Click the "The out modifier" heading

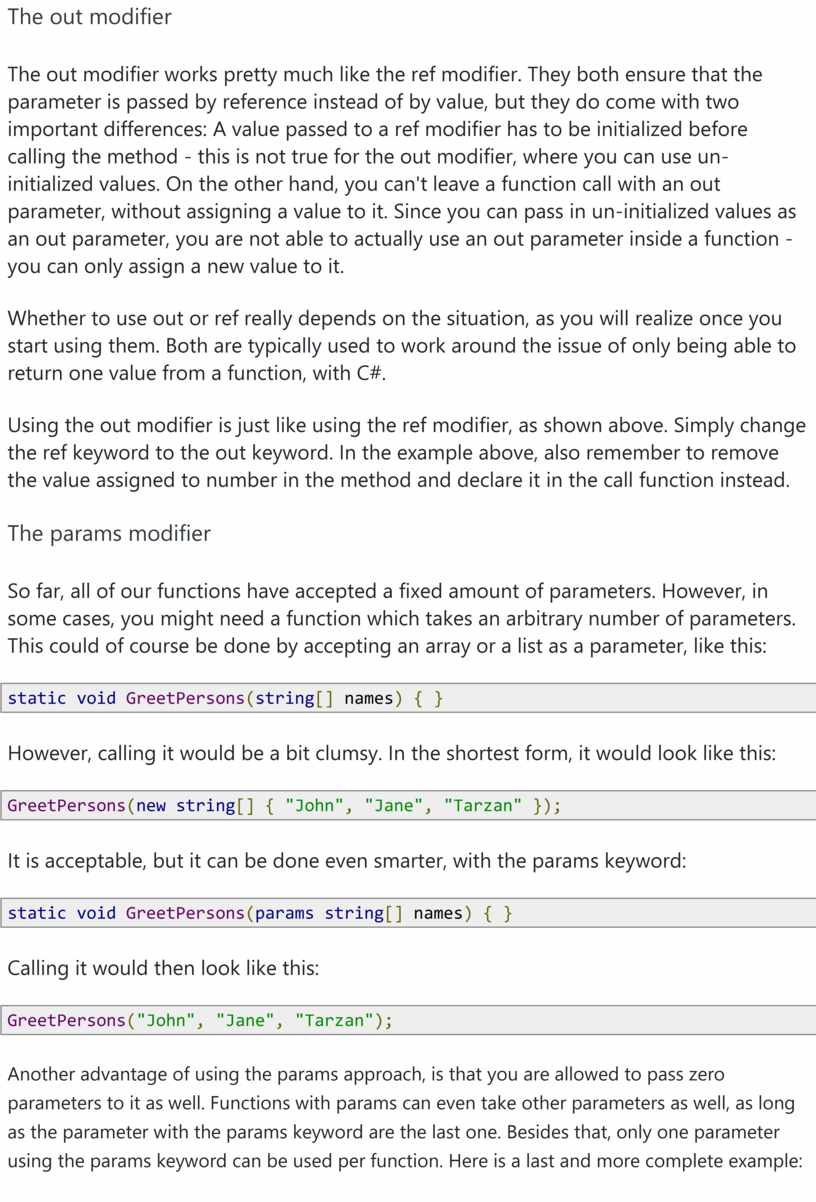pos(90,17)
